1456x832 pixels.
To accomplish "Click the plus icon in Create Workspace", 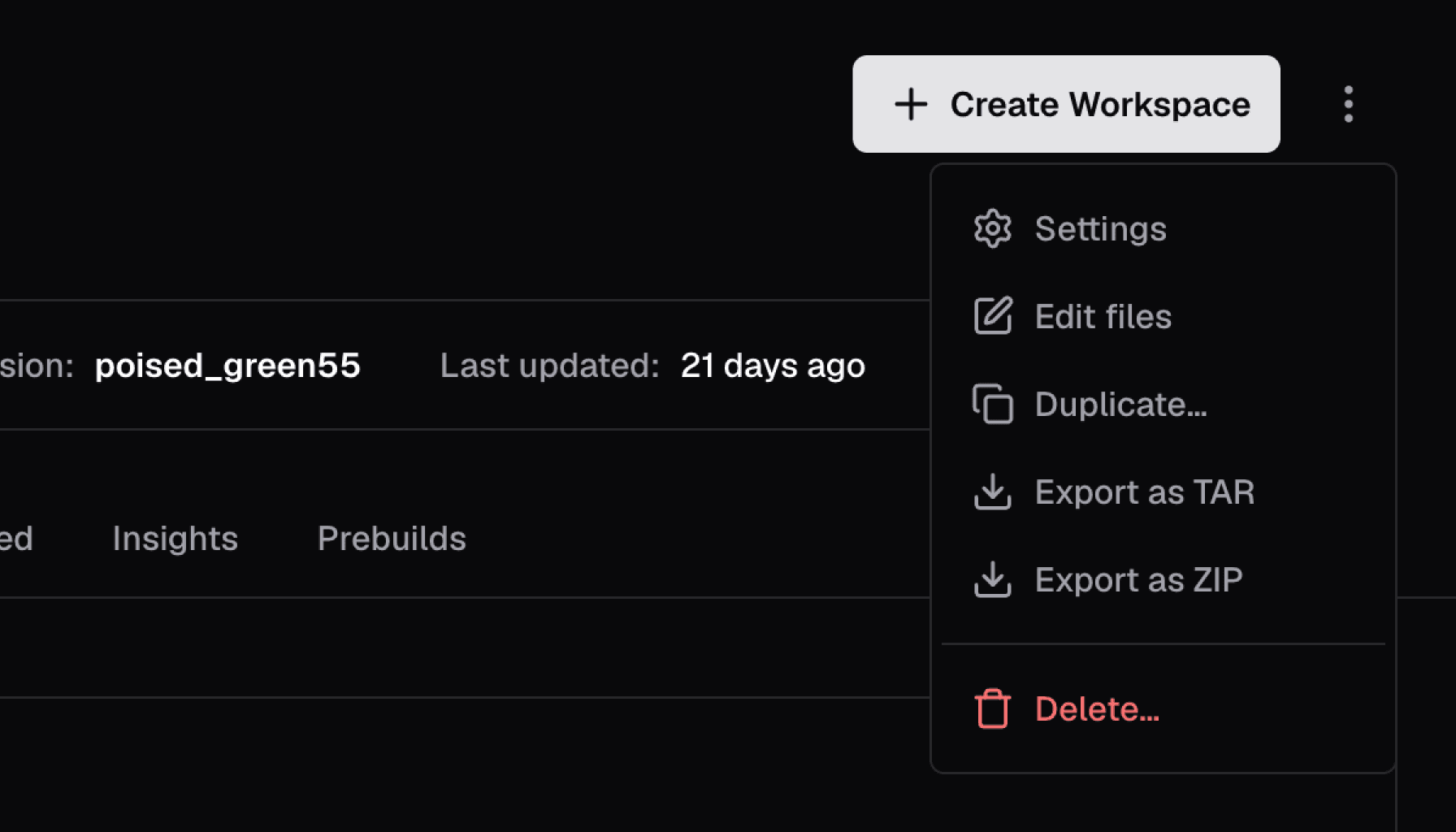I will (x=911, y=104).
